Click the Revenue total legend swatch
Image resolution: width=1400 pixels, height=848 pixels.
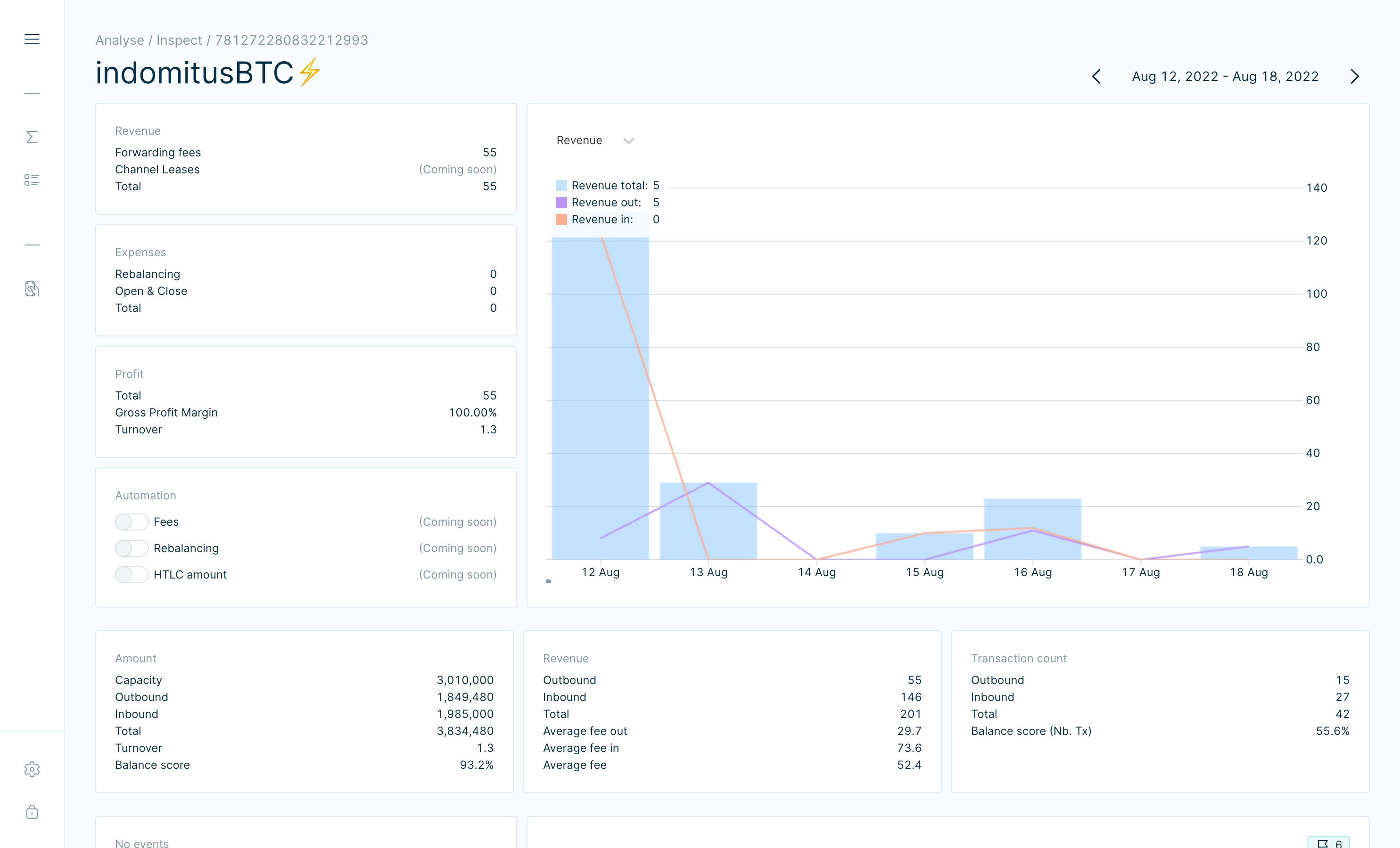point(561,186)
